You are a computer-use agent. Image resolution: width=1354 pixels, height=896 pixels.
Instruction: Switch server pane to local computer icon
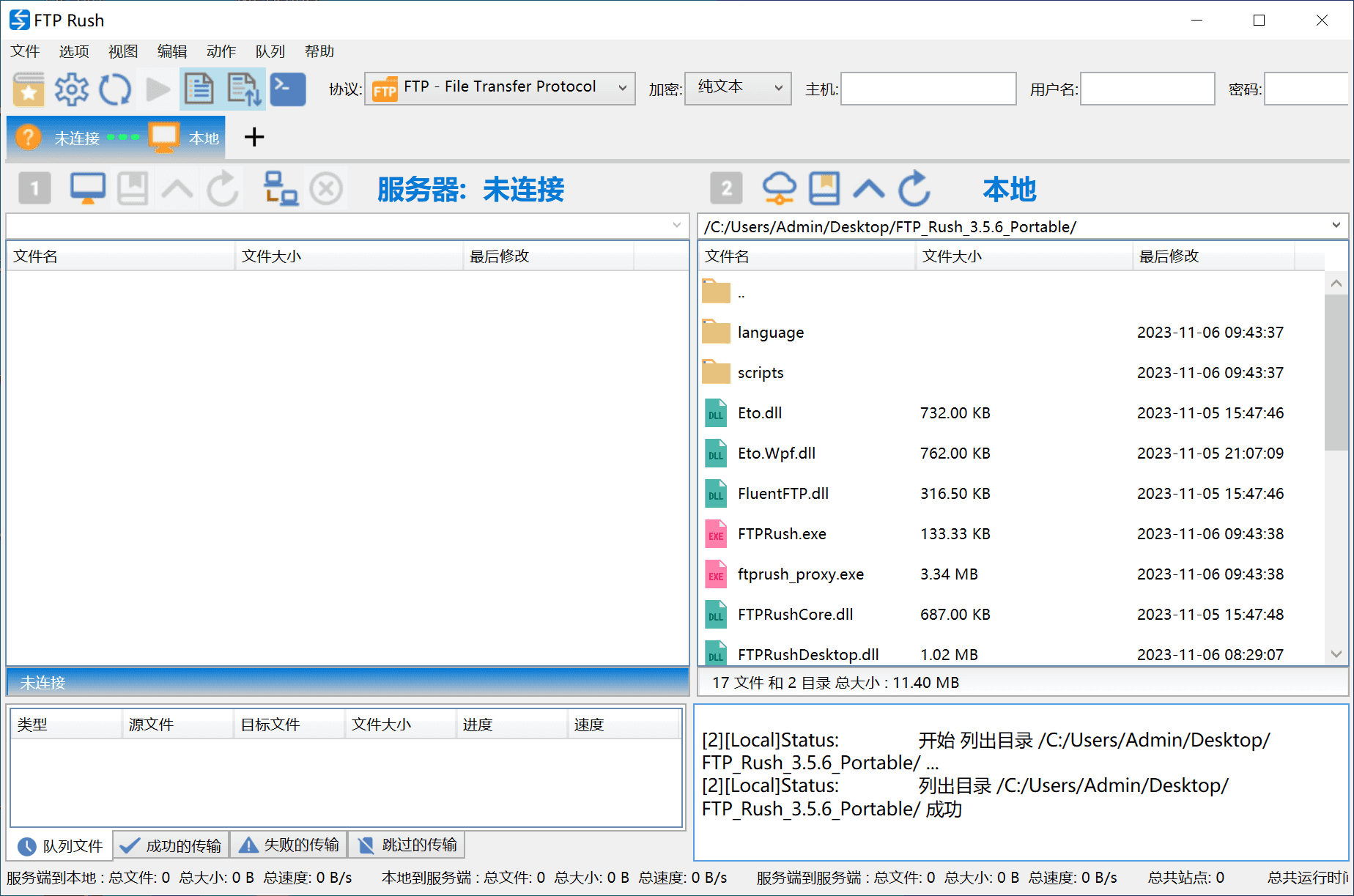tap(88, 189)
